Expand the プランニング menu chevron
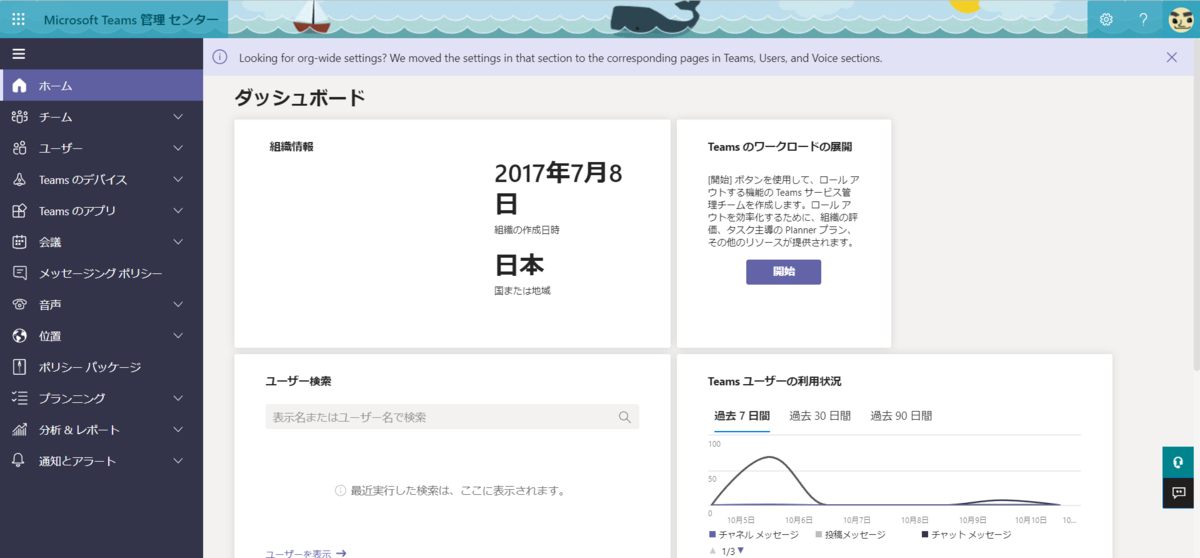The height and width of the screenshot is (558, 1200). 178,398
